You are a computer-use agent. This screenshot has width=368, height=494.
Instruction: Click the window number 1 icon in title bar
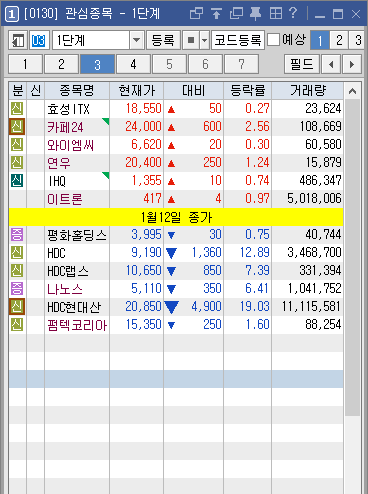tap(12, 14)
